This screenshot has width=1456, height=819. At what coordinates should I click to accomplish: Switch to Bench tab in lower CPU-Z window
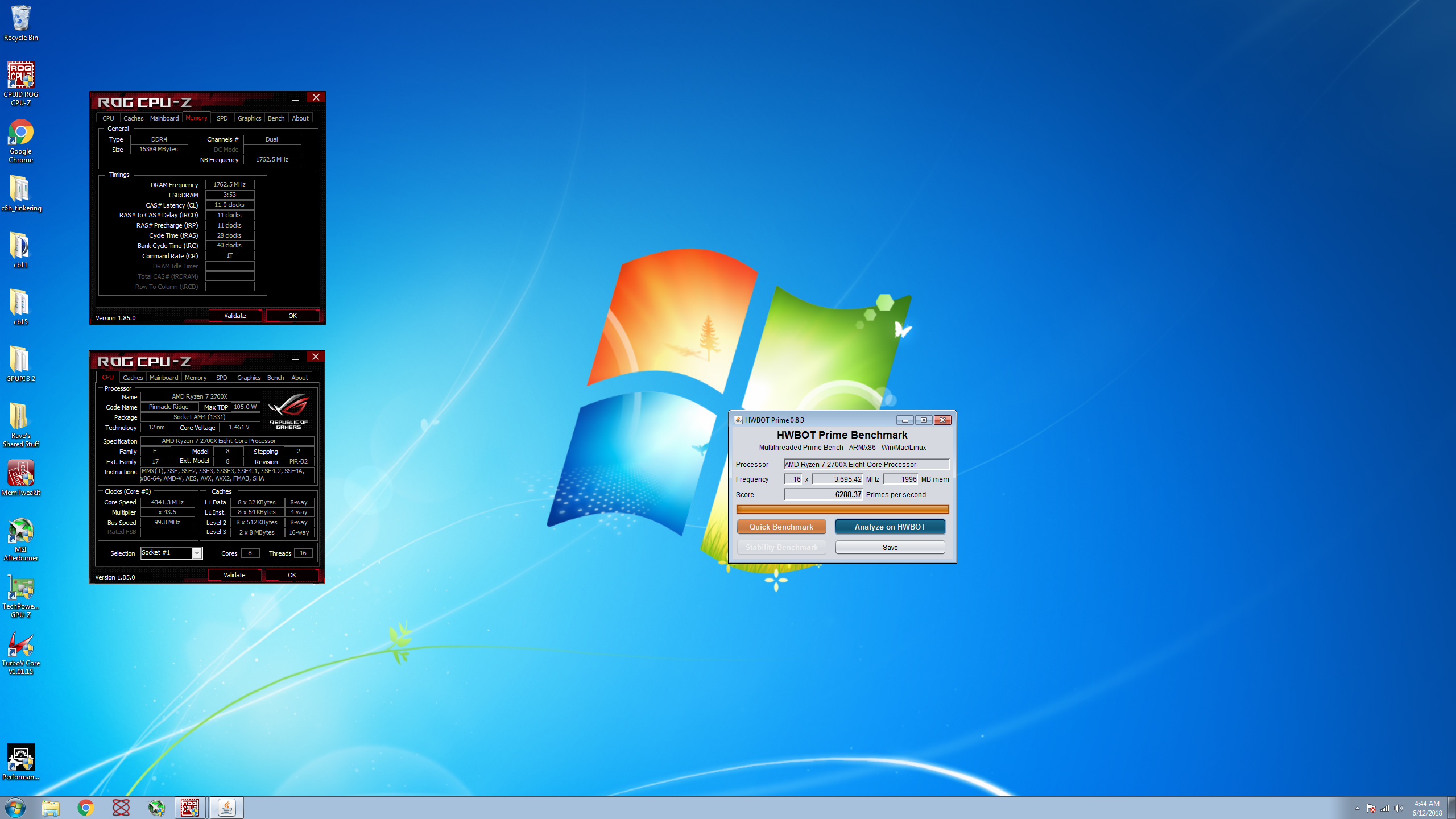pos(276,378)
